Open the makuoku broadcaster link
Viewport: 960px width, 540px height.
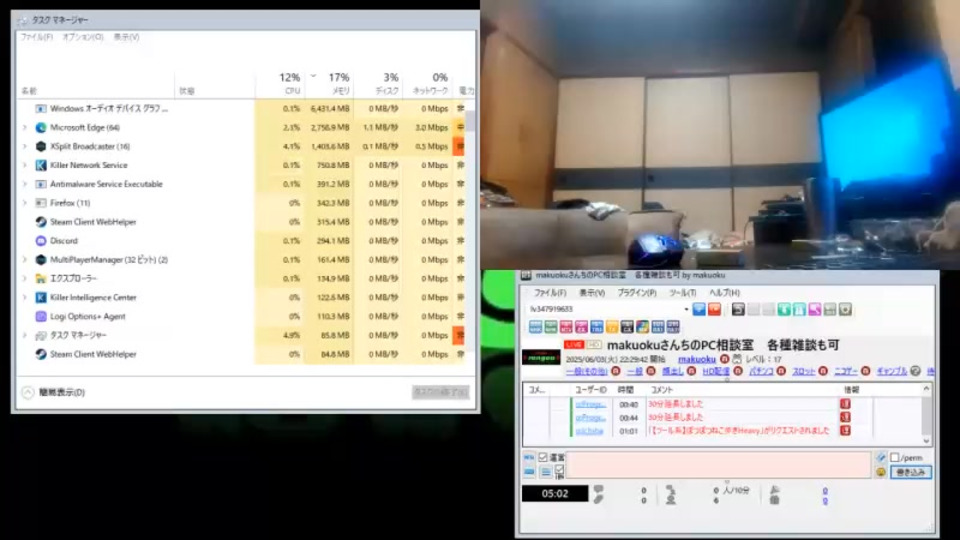[x=697, y=359]
